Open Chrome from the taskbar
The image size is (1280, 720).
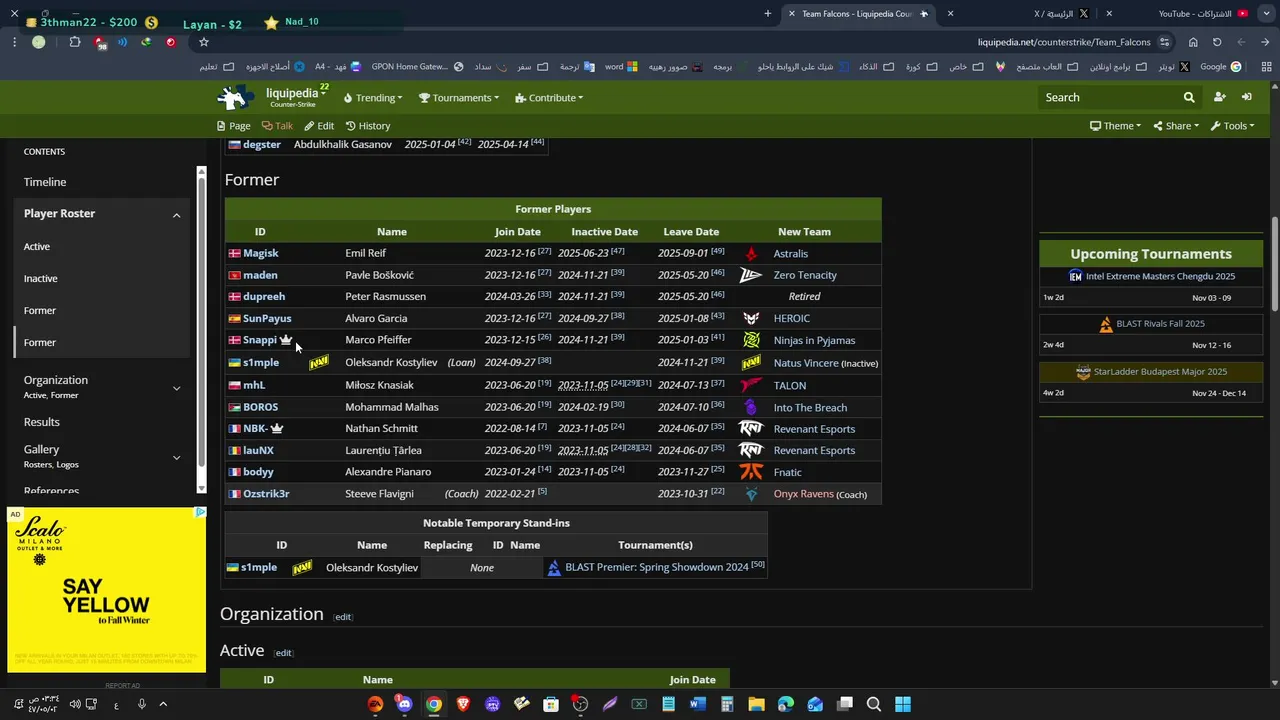pyautogui.click(x=434, y=704)
